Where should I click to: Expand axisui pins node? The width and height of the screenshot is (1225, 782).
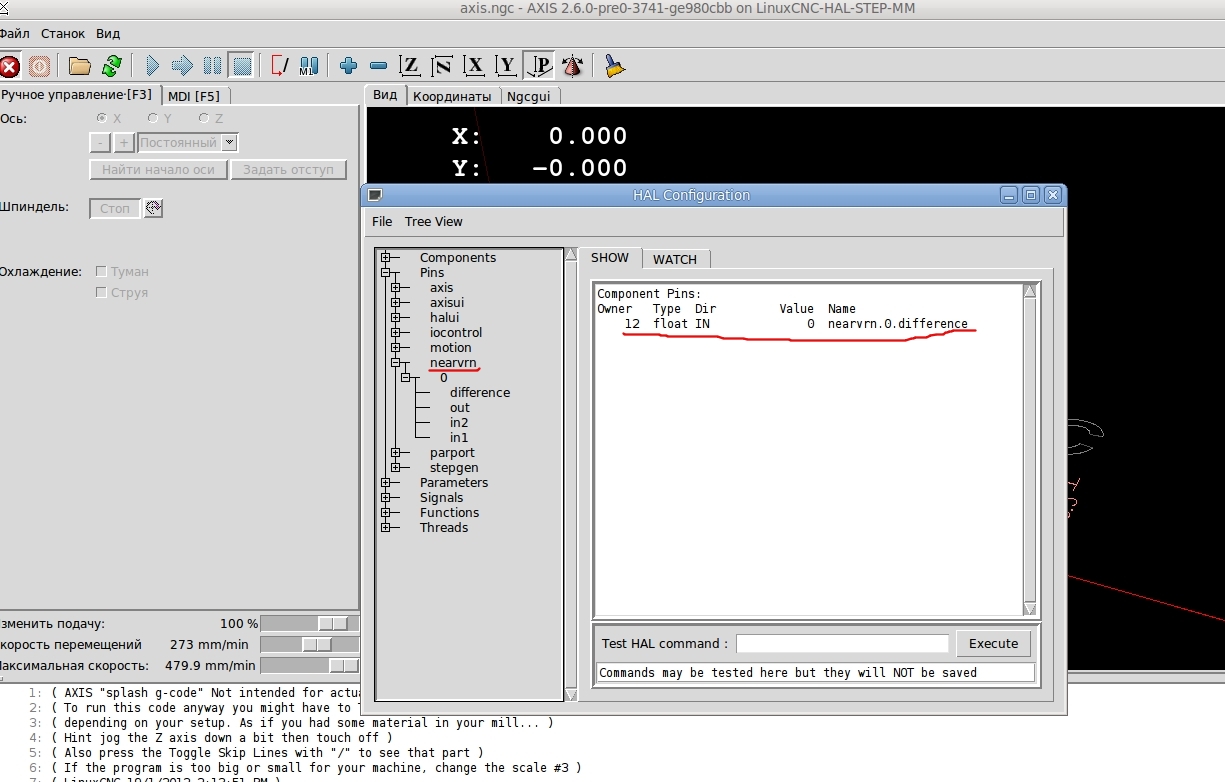point(395,303)
